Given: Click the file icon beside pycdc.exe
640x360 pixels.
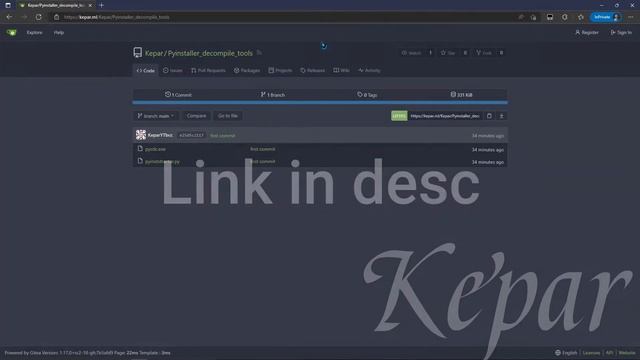Looking at the screenshot, I should tap(140, 149).
